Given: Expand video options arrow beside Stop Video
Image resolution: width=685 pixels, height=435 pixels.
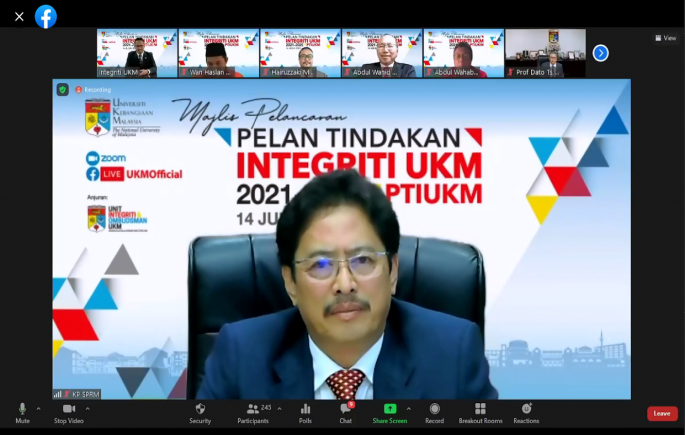Looking at the screenshot, I should [87, 408].
